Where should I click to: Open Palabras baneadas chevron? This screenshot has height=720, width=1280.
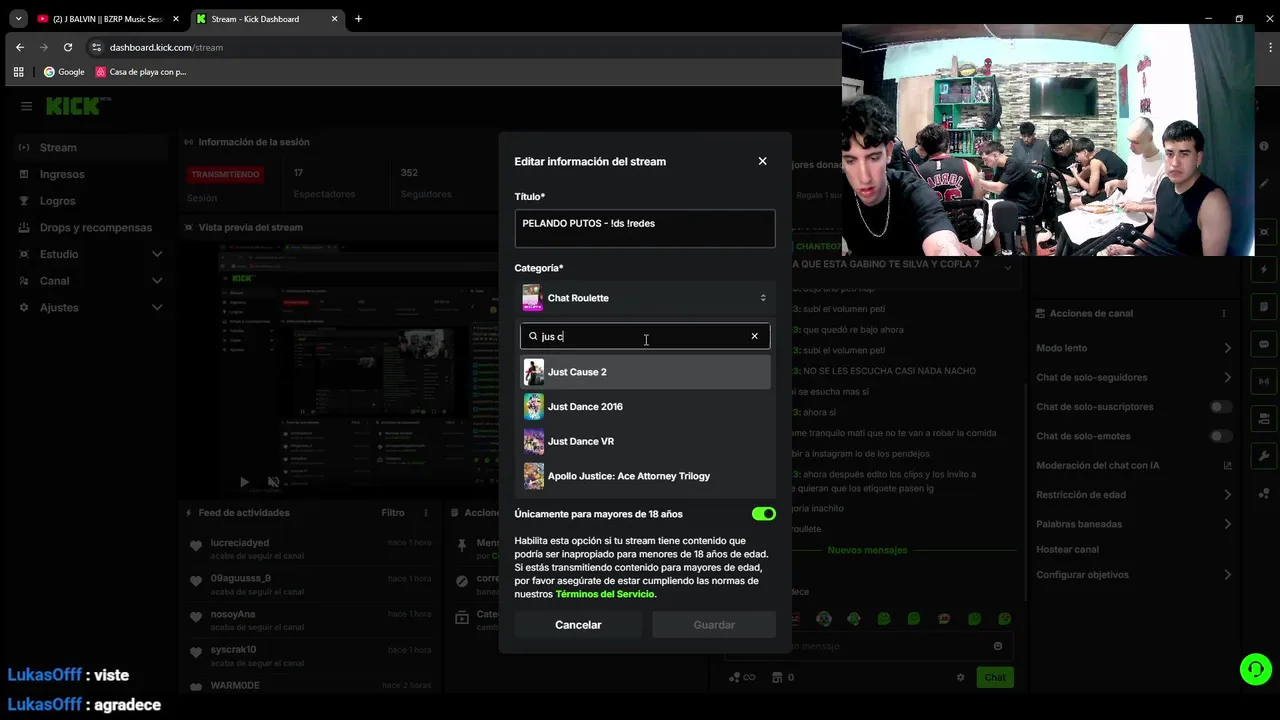tap(1227, 524)
